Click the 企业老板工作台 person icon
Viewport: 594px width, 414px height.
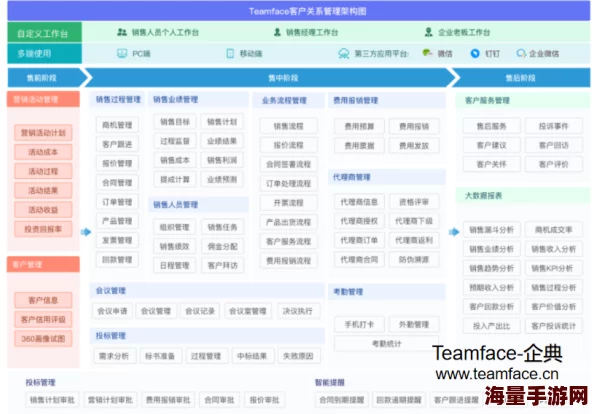point(428,32)
